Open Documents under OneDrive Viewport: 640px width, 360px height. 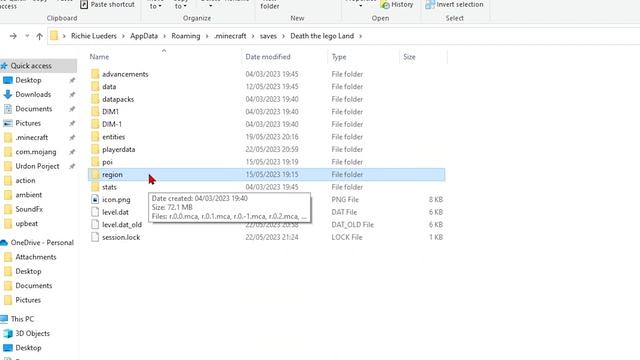click(x=33, y=285)
